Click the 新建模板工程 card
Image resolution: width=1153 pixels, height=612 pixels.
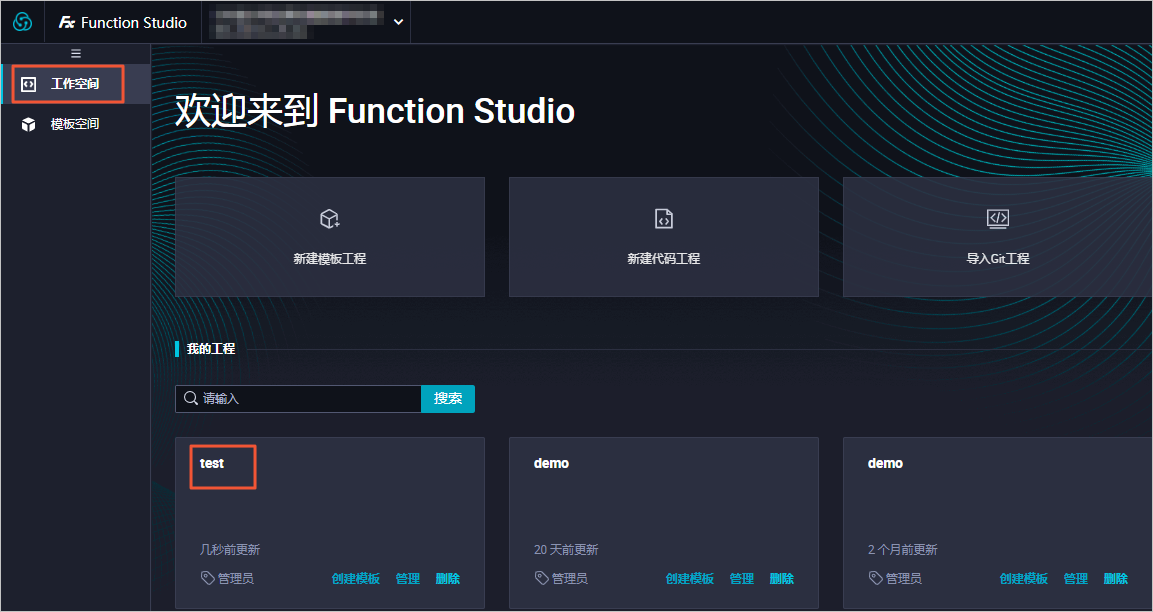coord(329,237)
